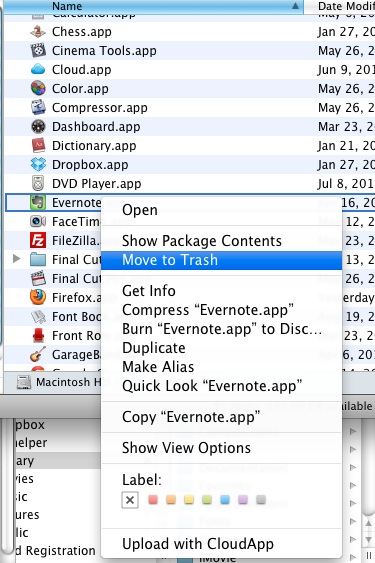This screenshot has height=563, width=375.
Task: Select the Cinema Tools.app file name
Action: pos(104,51)
